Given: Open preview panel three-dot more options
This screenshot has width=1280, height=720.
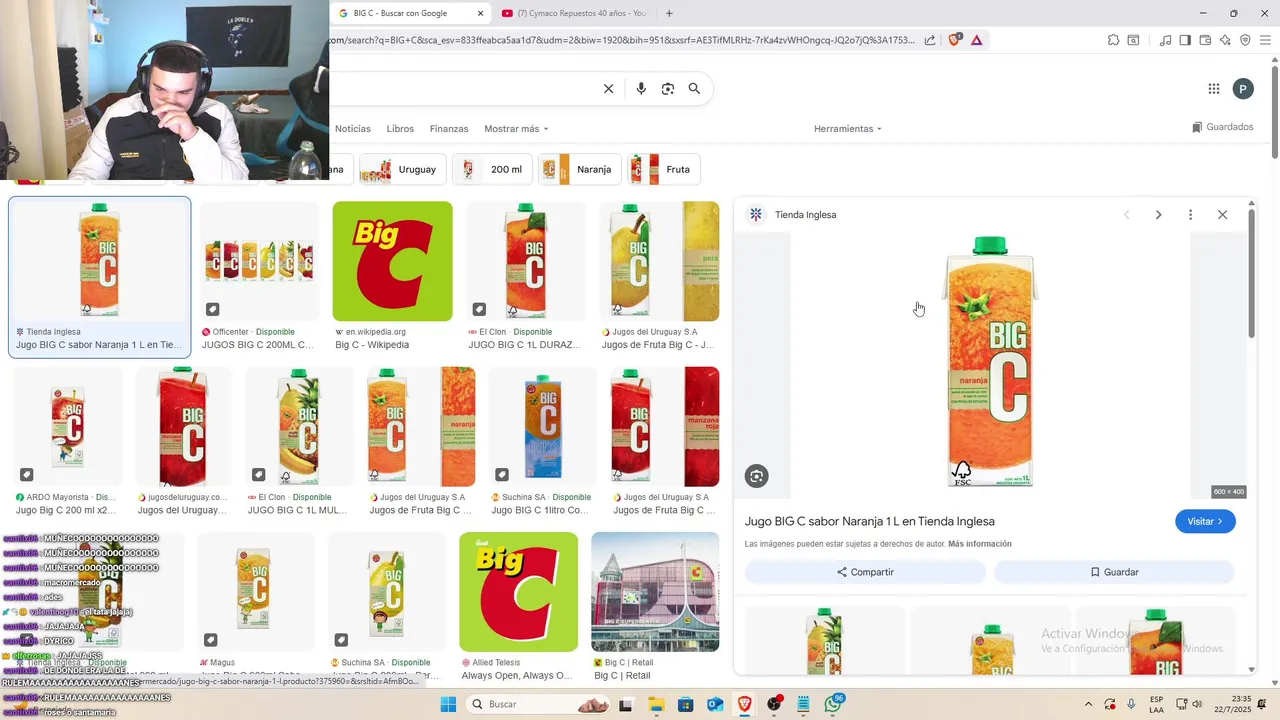Looking at the screenshot, I should [1190, 215].
